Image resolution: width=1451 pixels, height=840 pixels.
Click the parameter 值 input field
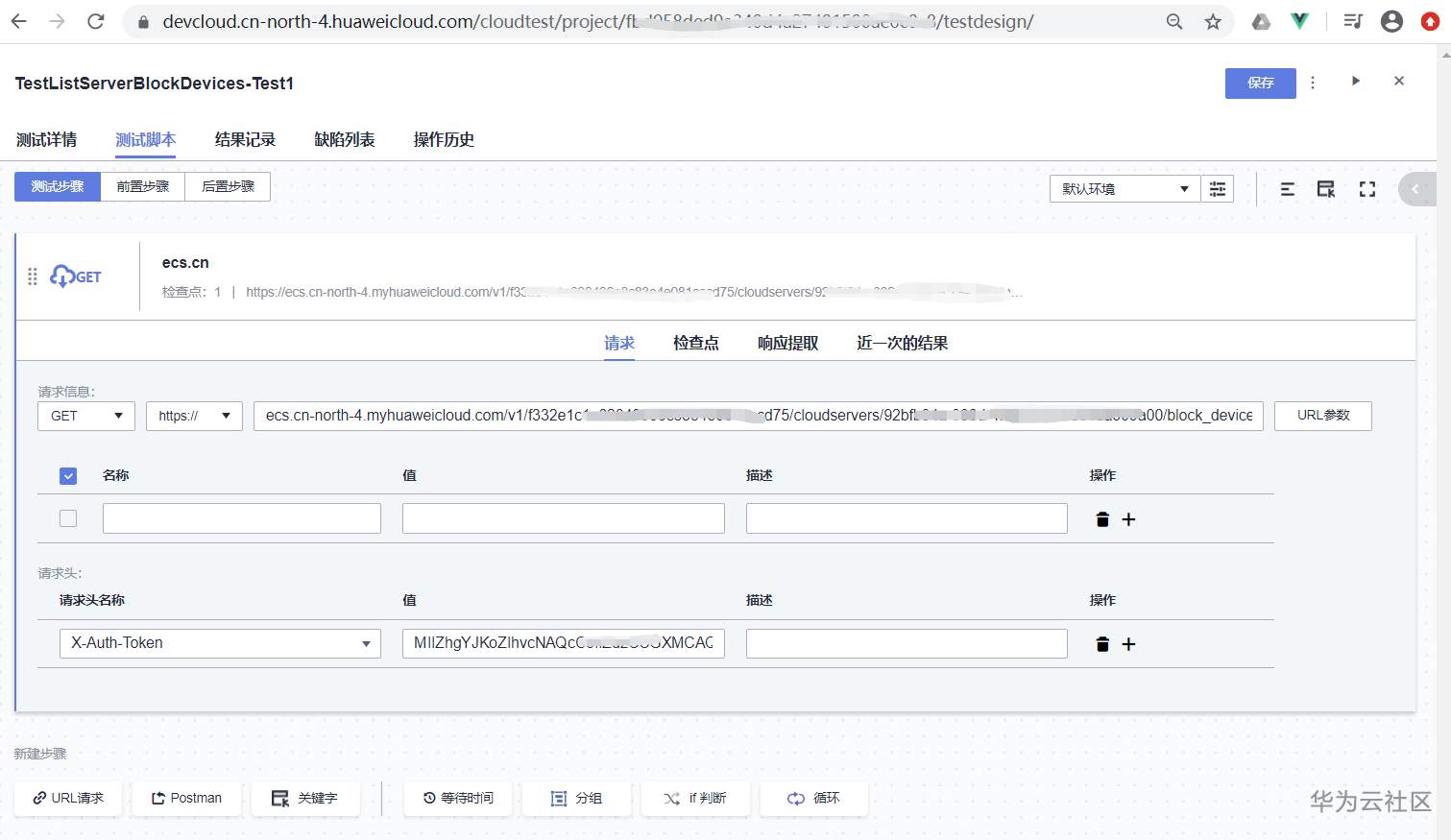pos(564,518)
